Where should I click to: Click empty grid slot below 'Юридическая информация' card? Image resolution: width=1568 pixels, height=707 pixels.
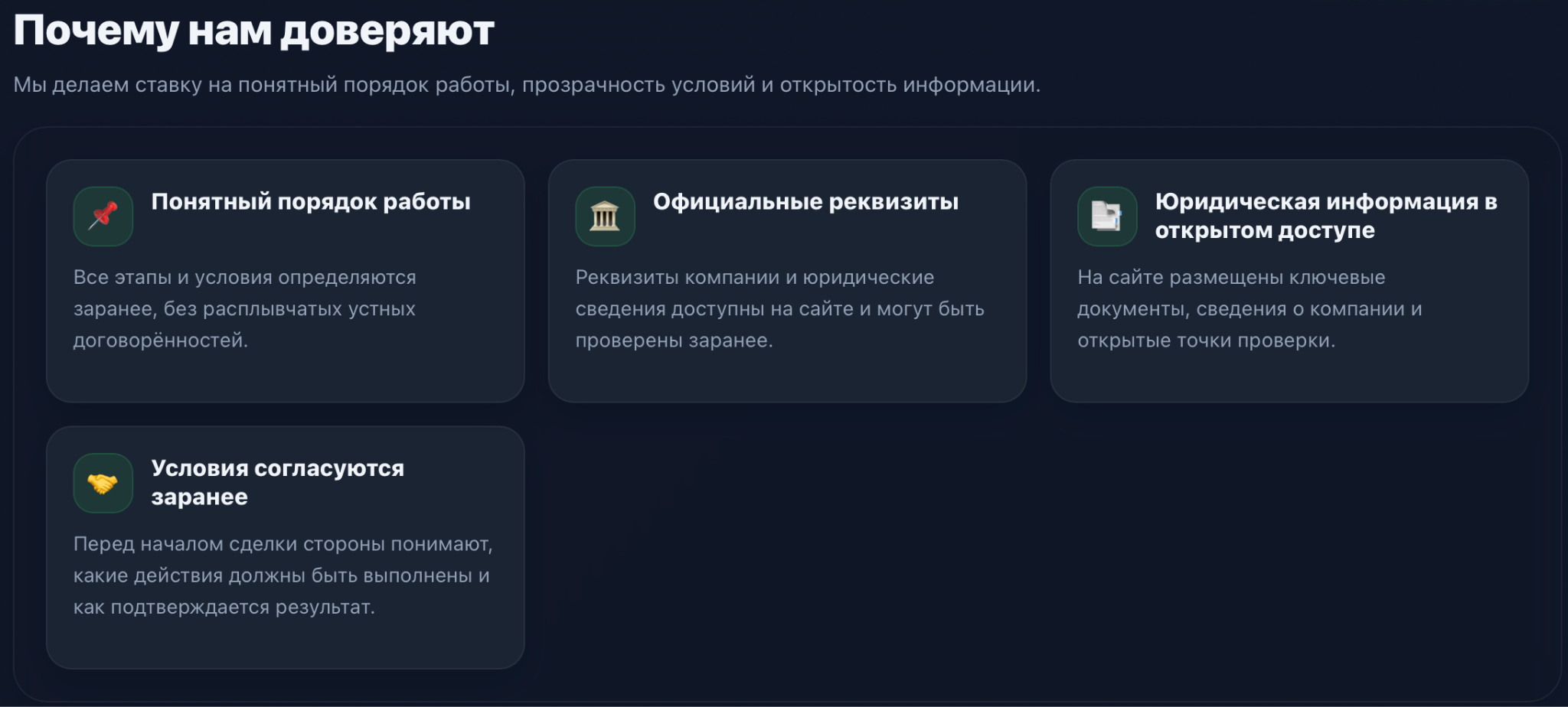(1289, 547)
